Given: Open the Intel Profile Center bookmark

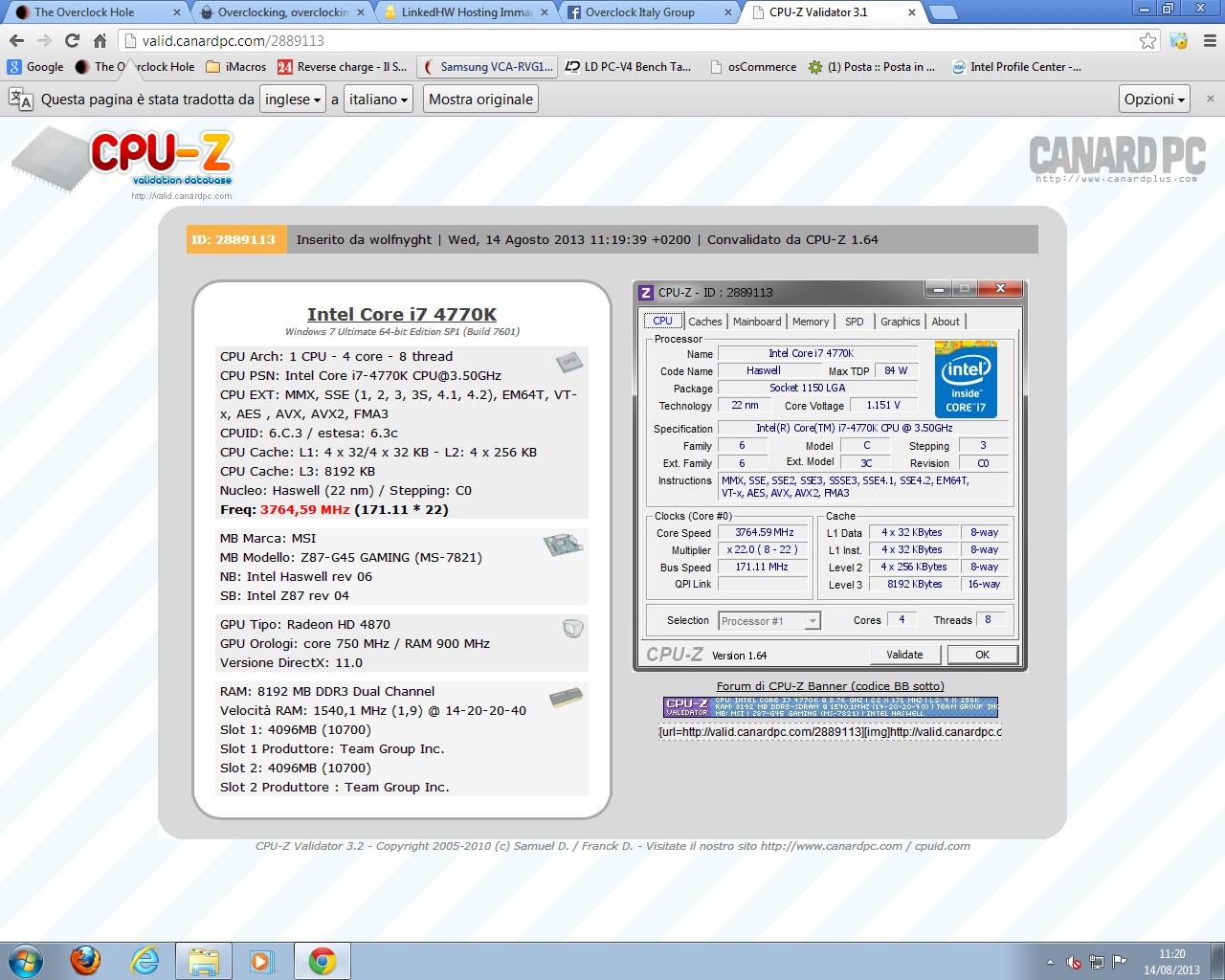Looking at the screenshot, I should click(1016, 67).
